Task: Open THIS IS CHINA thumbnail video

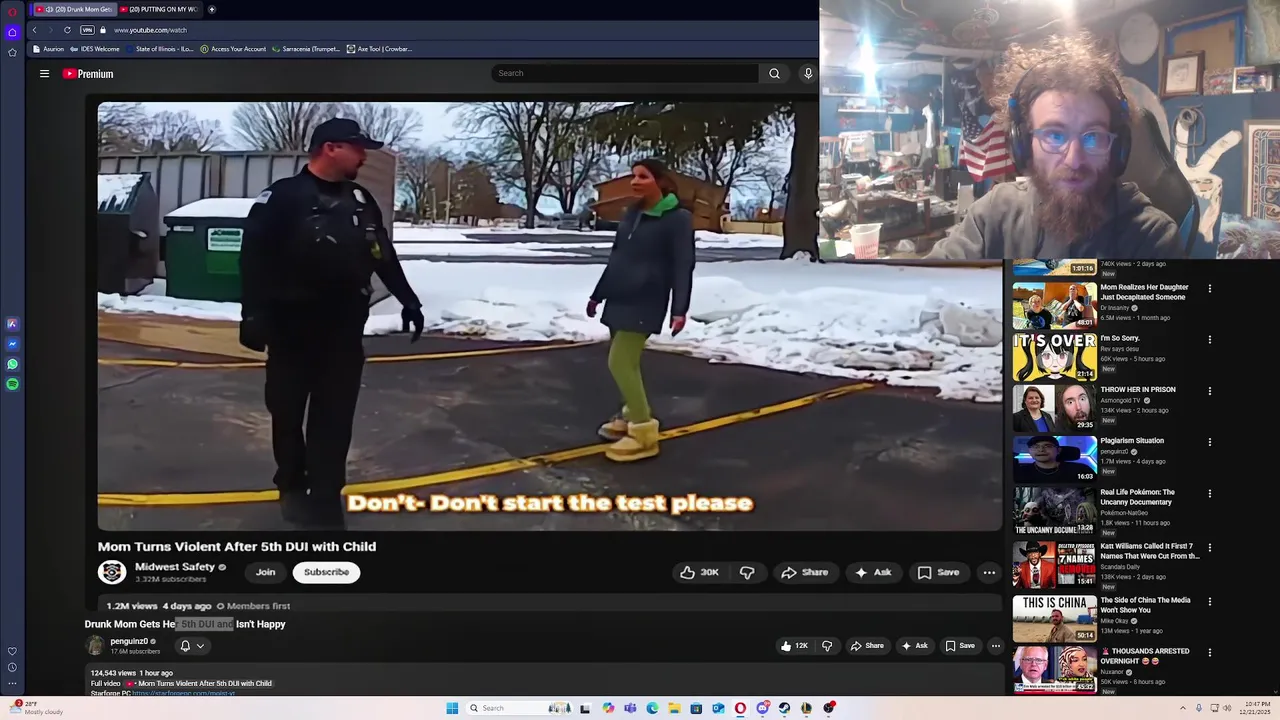Action: (1054, 618)
